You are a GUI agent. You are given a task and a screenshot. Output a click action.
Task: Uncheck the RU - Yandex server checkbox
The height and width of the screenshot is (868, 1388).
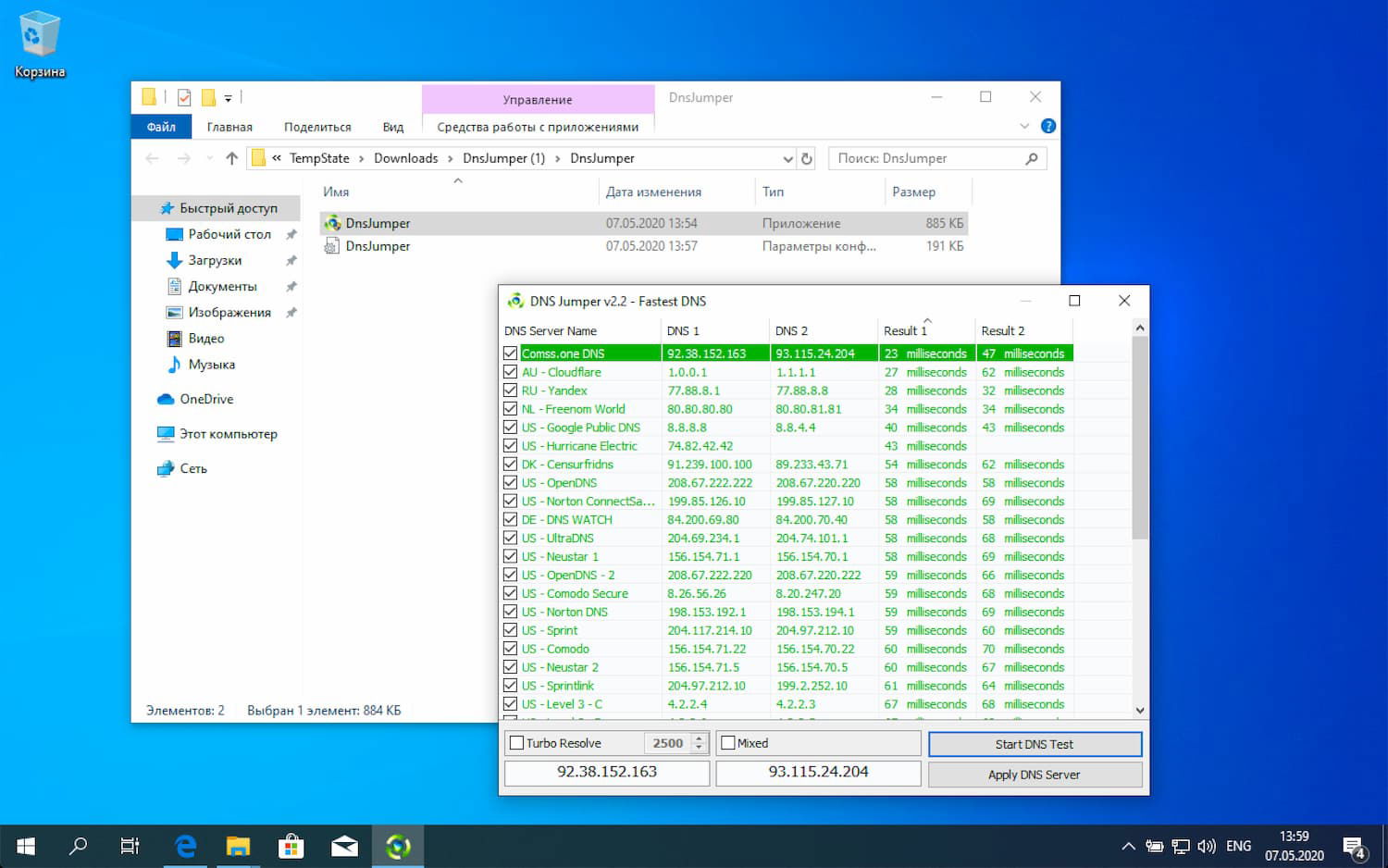510,391
